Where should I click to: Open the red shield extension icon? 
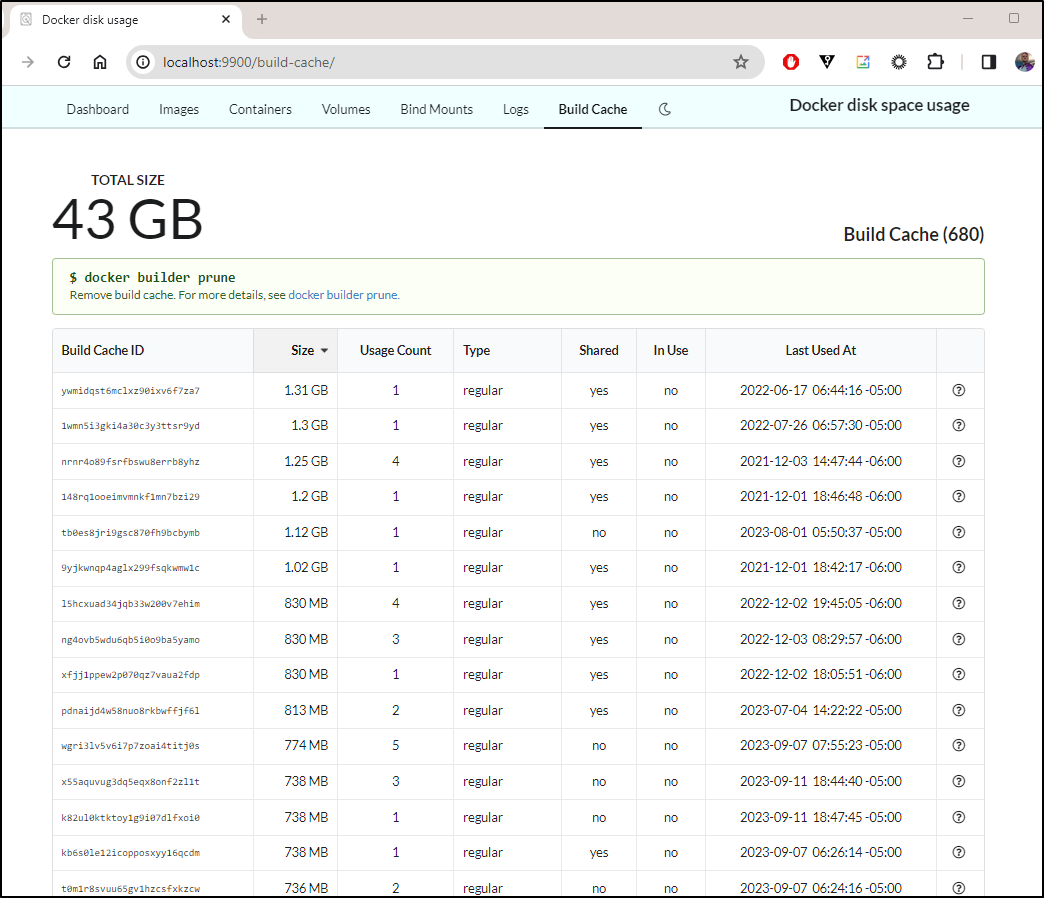tap(791, 62)
